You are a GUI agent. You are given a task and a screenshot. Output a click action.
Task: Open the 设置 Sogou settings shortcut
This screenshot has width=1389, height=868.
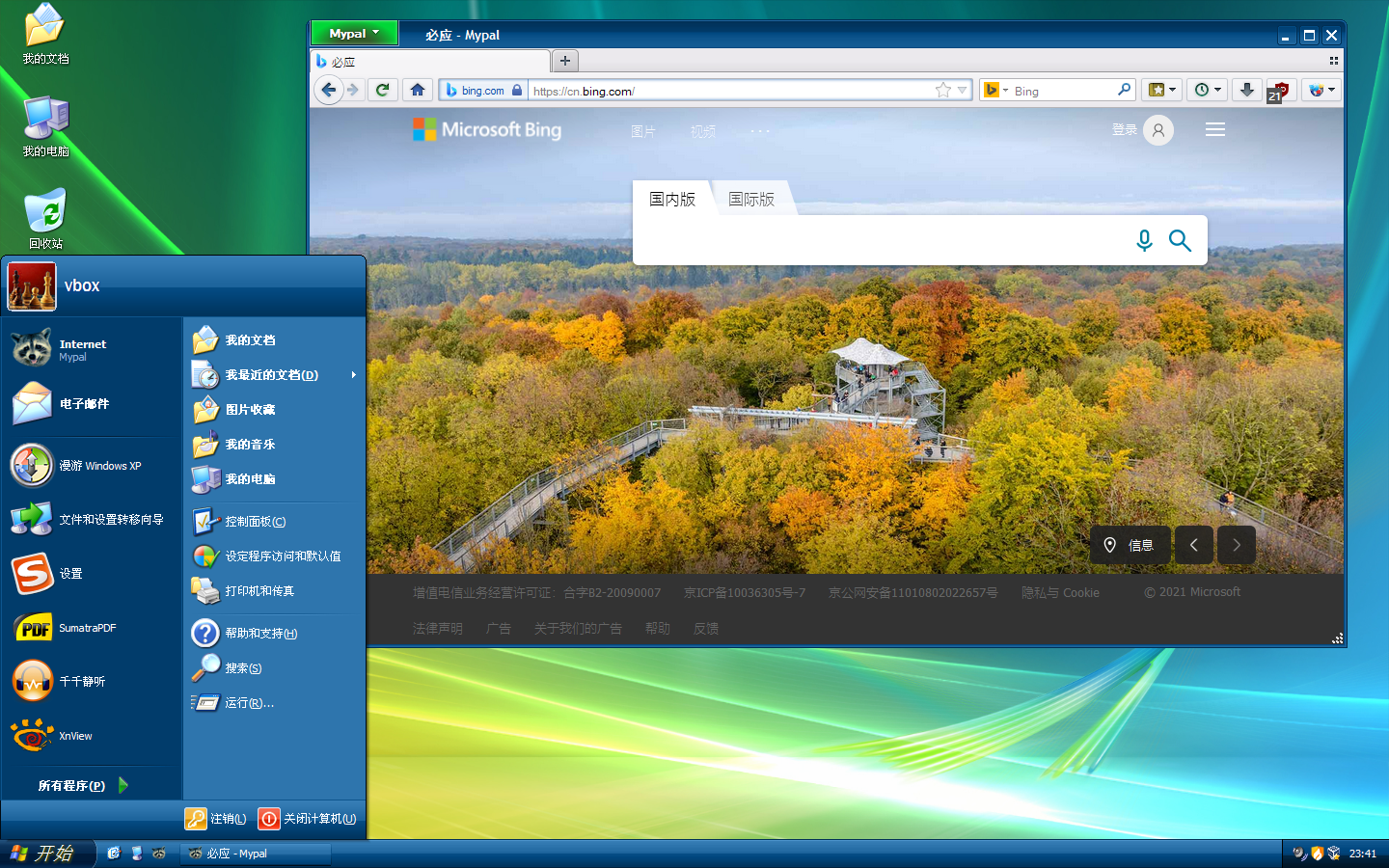tap(92, 573)
